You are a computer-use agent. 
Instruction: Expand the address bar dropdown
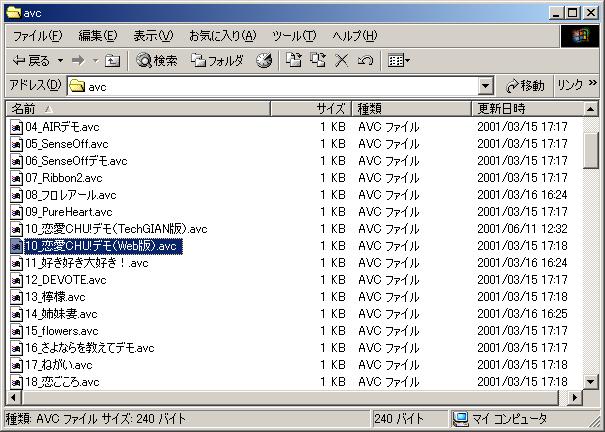[486, 86]
